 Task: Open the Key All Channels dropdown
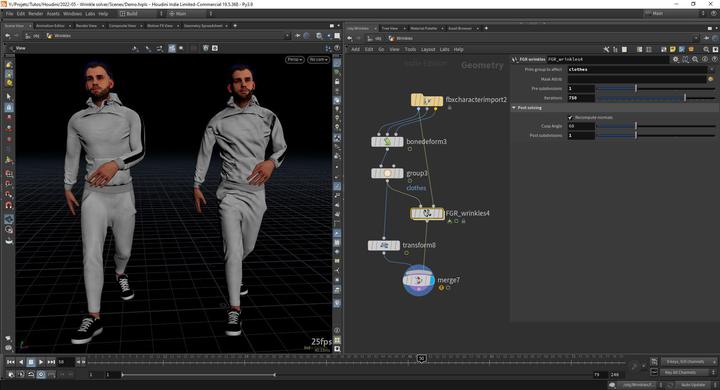688,372
